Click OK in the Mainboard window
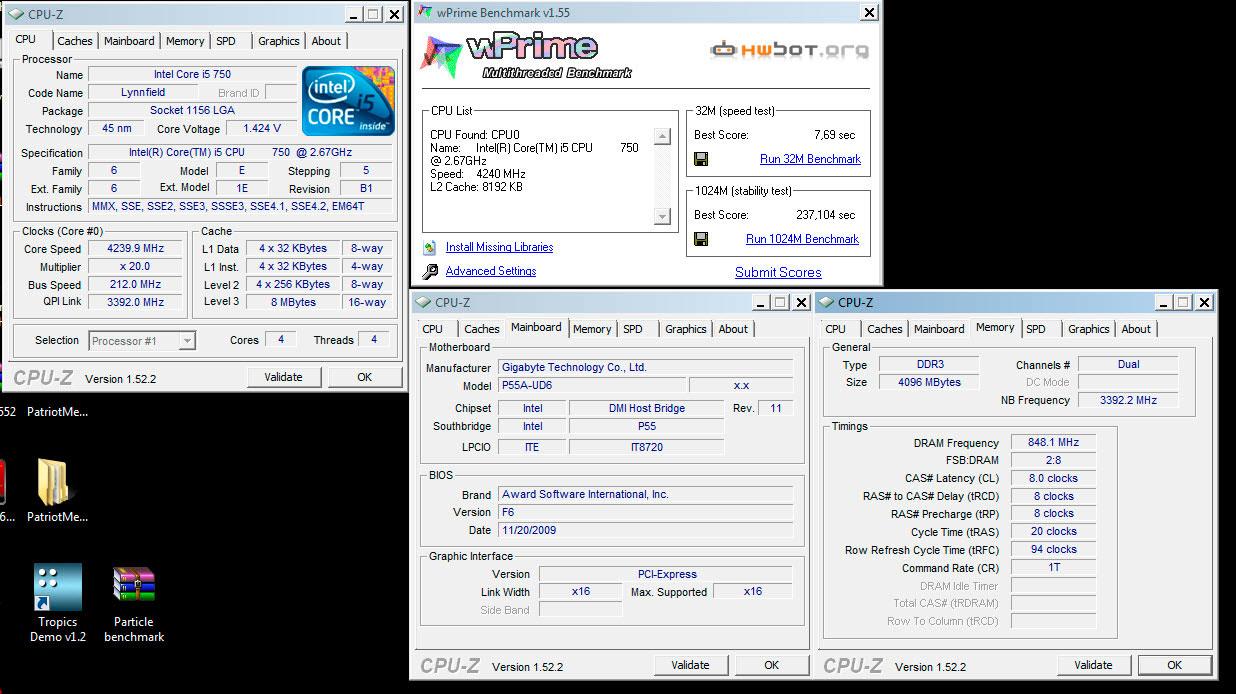This screenshot has width=1236, height=694. click(771, 665)
